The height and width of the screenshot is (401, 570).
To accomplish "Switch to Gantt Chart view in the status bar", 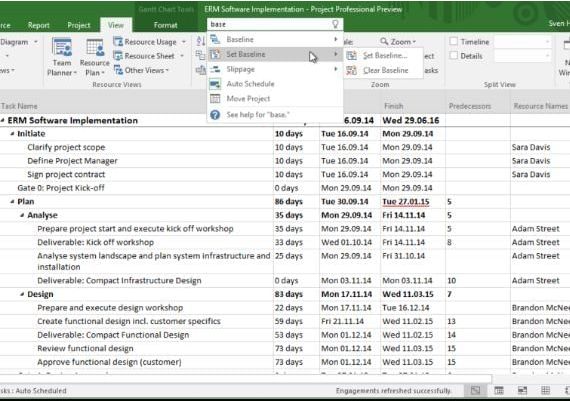I will coord(475,390).
